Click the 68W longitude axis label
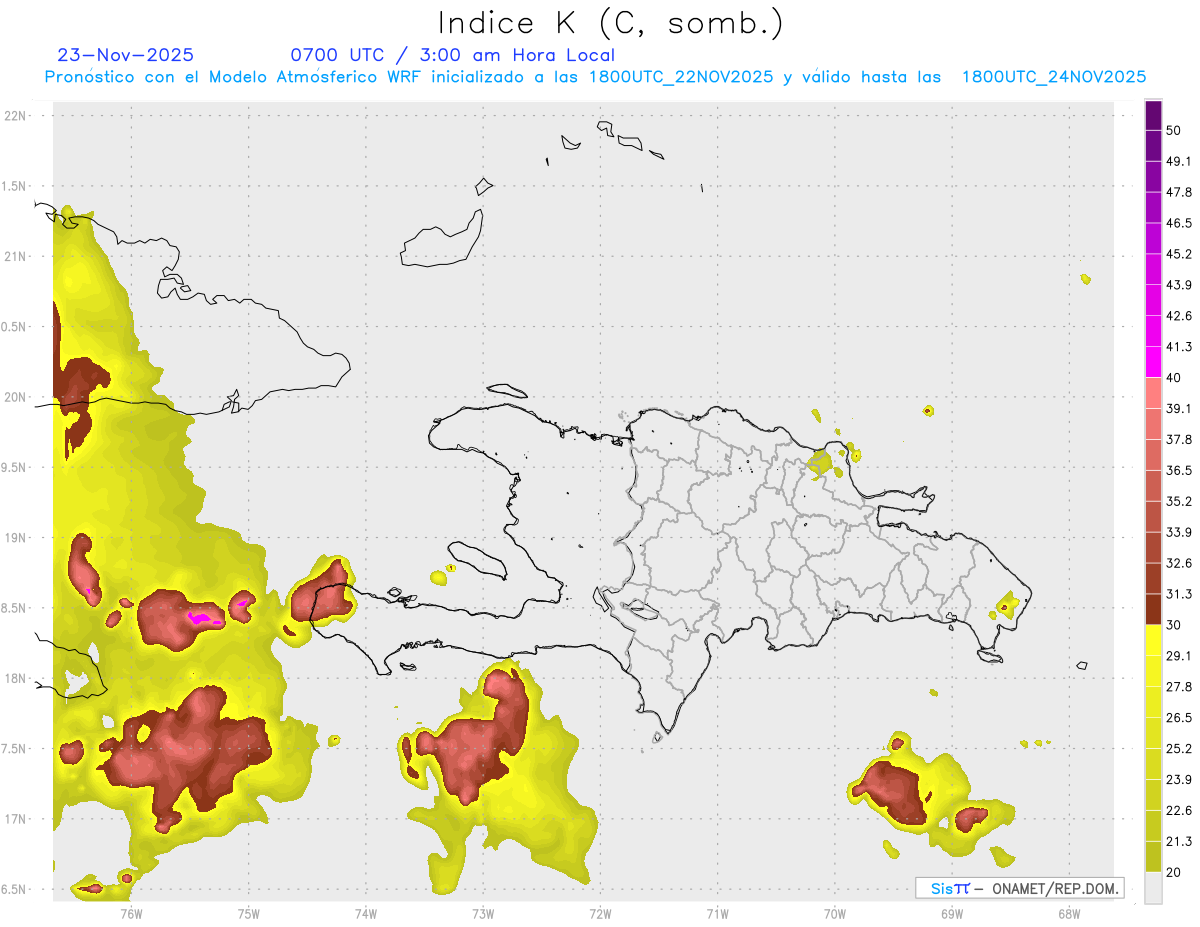 (x=1069, y=913)
